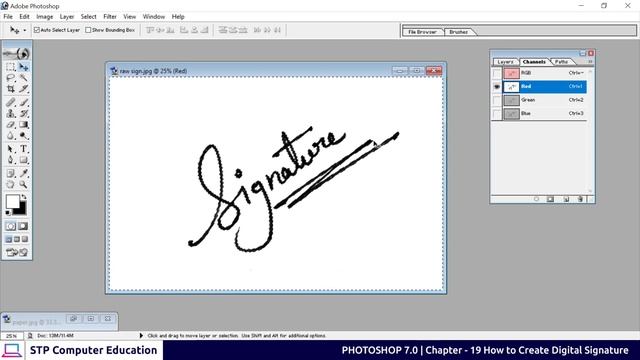
Task: Switch to the Layers tab
Action: tap(505, 62)
